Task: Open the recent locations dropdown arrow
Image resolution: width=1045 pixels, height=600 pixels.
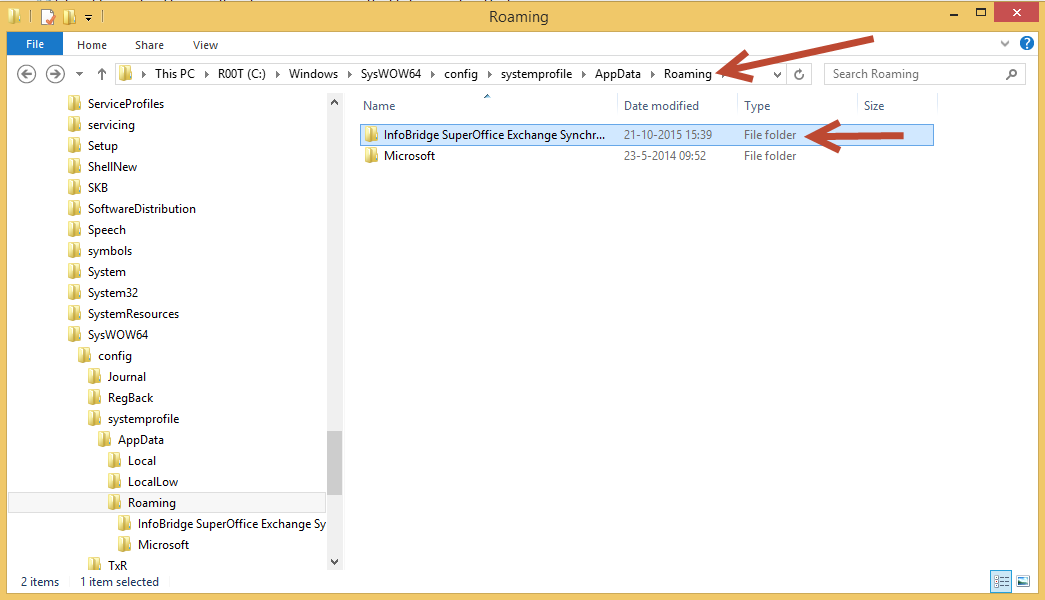Action: tap(79, 74)
